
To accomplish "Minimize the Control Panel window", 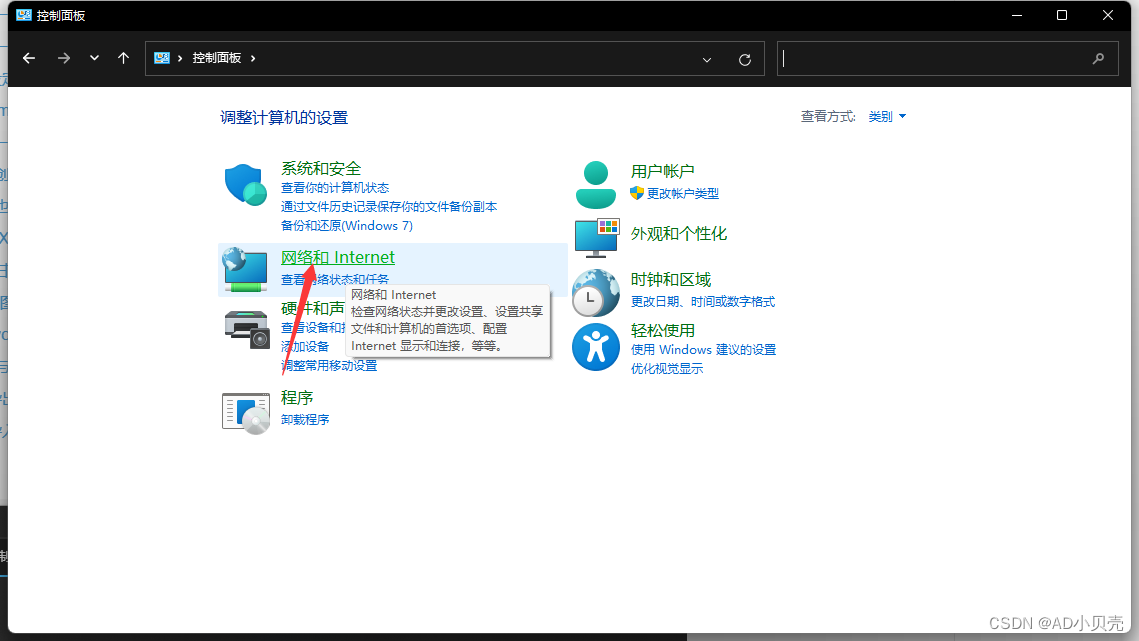I will point(1017,15).
